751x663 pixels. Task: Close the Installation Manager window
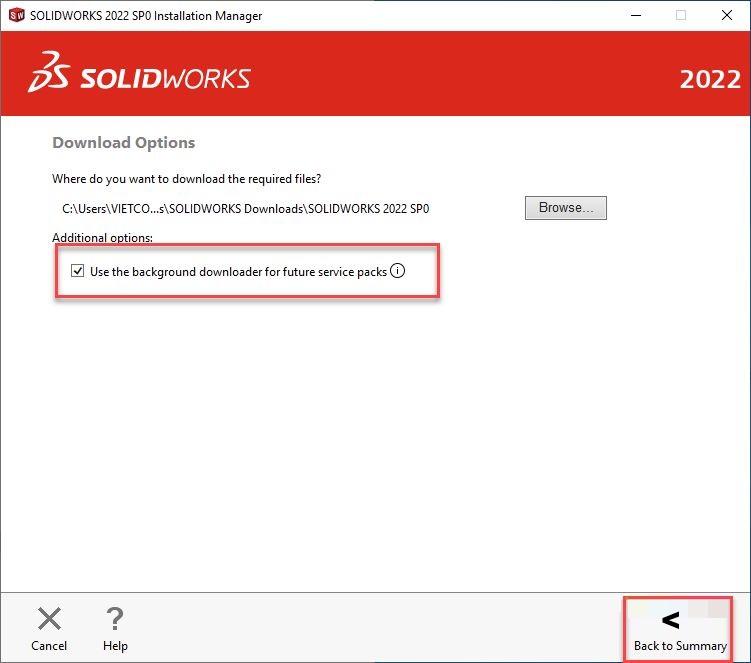(727, 15)
